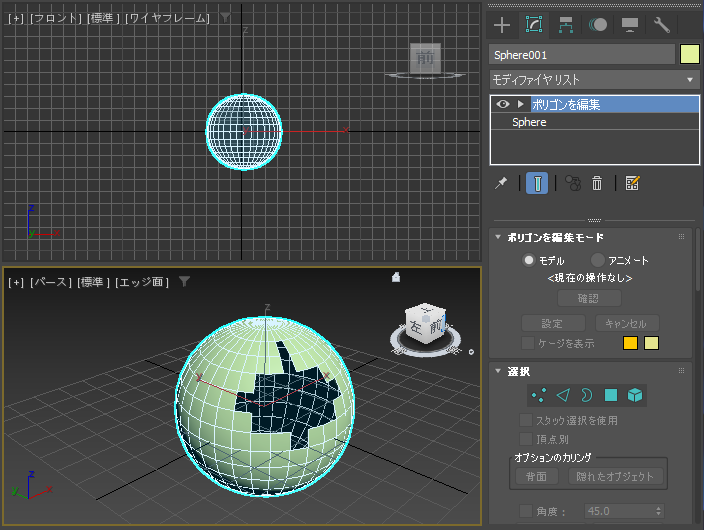The image size is (704, 530).
Task: Open the [フロント] viewport view menu
Action: click(56, 18)
